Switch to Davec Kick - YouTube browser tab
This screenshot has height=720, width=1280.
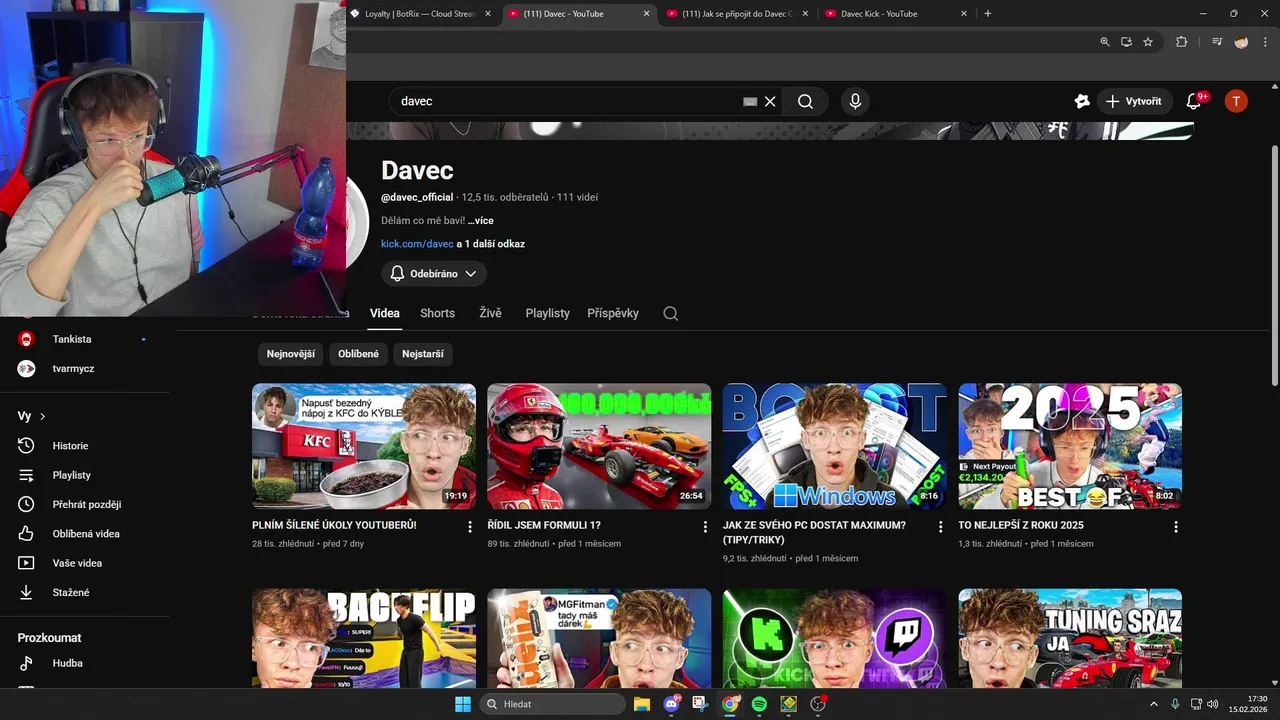[895, 14]
